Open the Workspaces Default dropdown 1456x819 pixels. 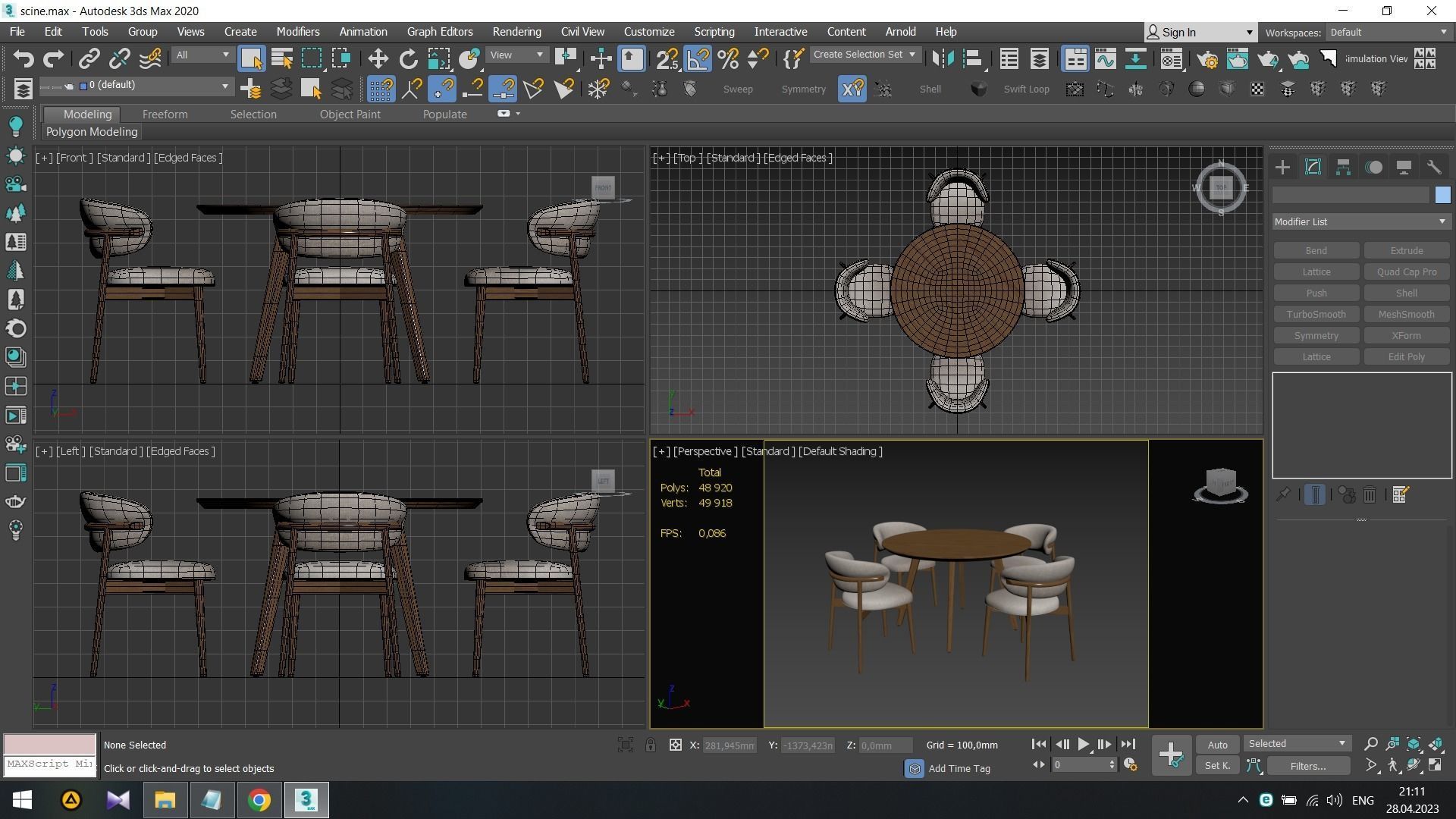pos(1388,33)
